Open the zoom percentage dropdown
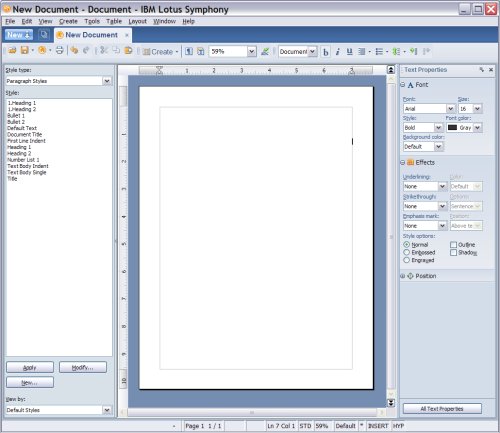500x433 pixels. (x=252, y=51)
